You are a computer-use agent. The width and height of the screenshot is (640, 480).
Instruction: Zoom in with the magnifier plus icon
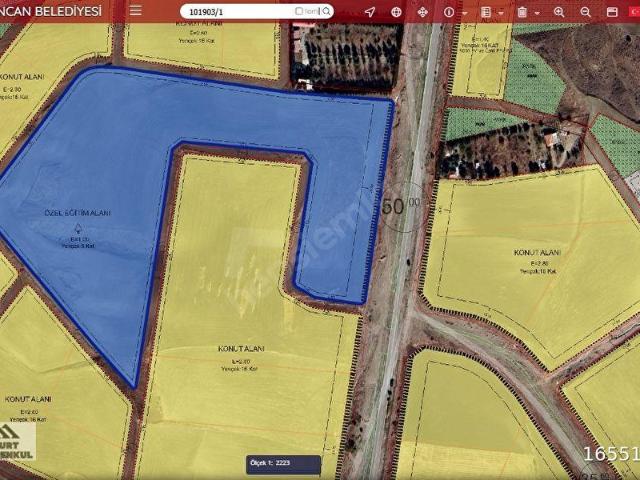[x=560, y=12]
